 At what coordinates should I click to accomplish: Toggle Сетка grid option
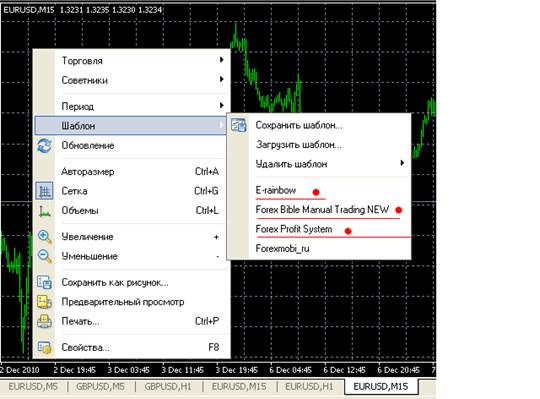point(132,191)
